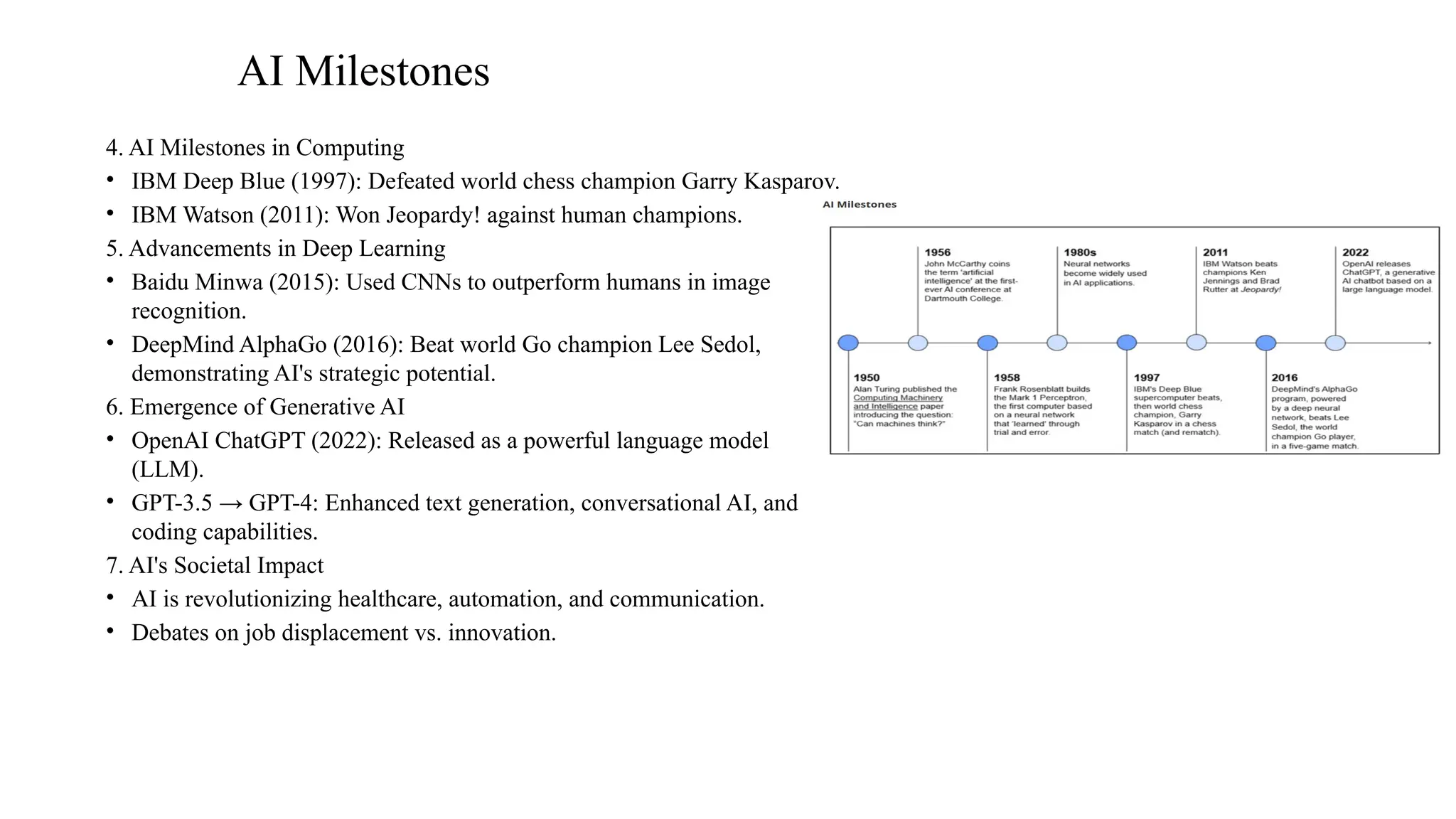1456x819 pixels.
Task: Click the "2016" year label in timeline
Action: [1284, 378]
